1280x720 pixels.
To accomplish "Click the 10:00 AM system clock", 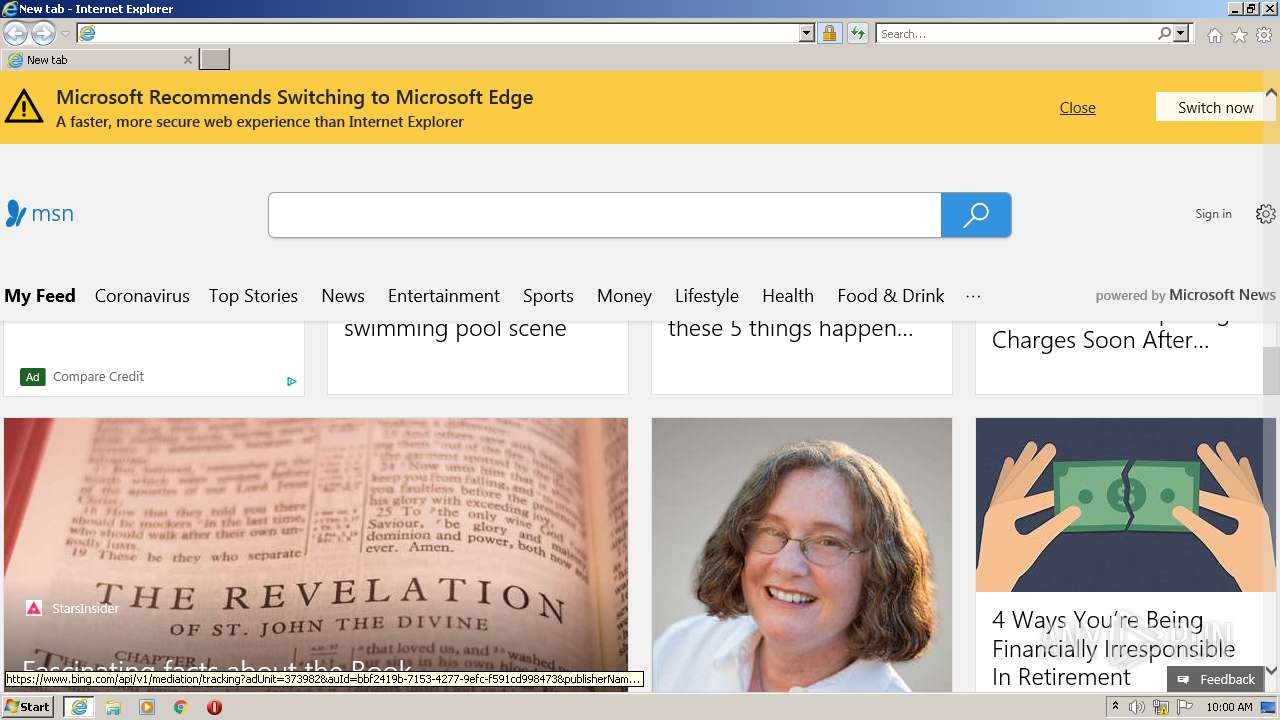I will [1229, 707].
